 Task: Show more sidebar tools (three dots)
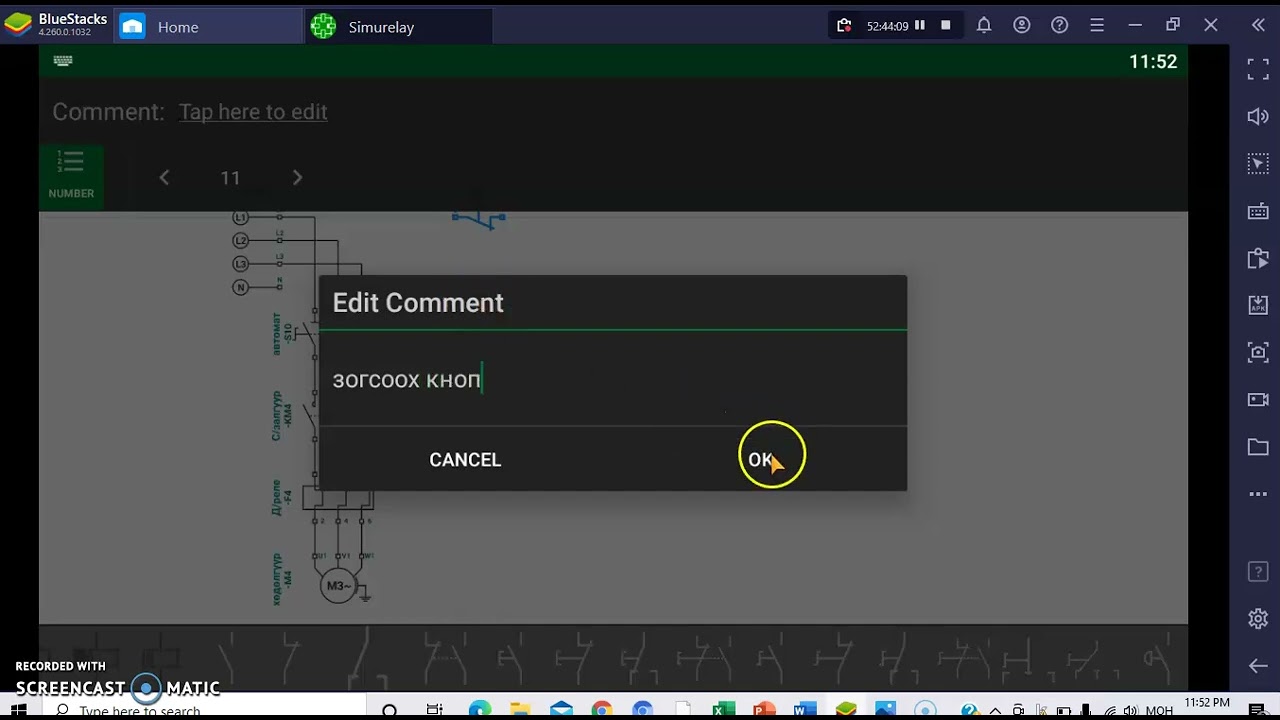coord(1258,494)
